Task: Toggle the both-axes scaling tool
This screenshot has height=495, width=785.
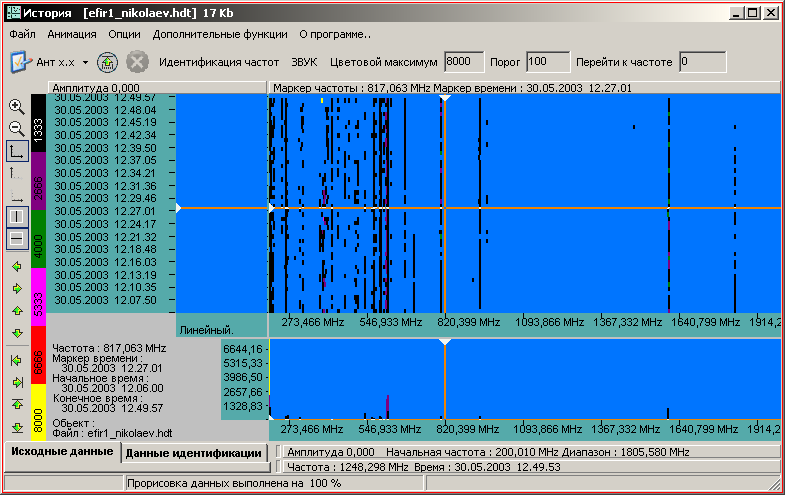Action: 17,151
